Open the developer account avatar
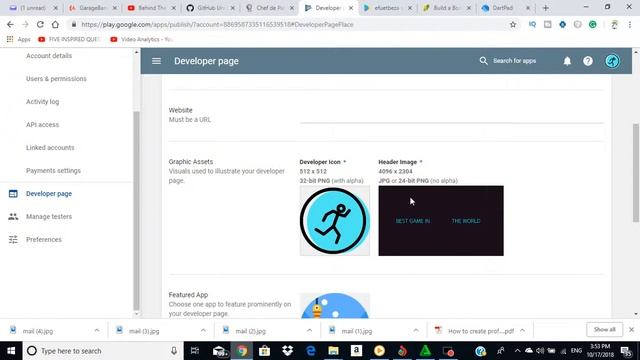Screen dimensions: 640x360 tap(612, 61)
